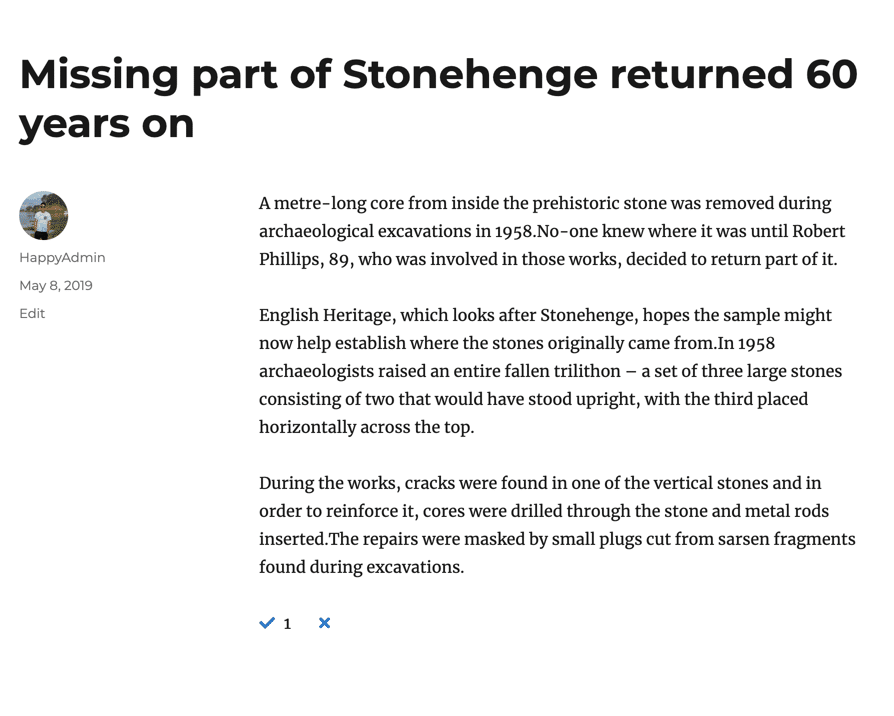Click the like count number 1
The width and height of the screenshot is (894, 716).
click(287, 624)
